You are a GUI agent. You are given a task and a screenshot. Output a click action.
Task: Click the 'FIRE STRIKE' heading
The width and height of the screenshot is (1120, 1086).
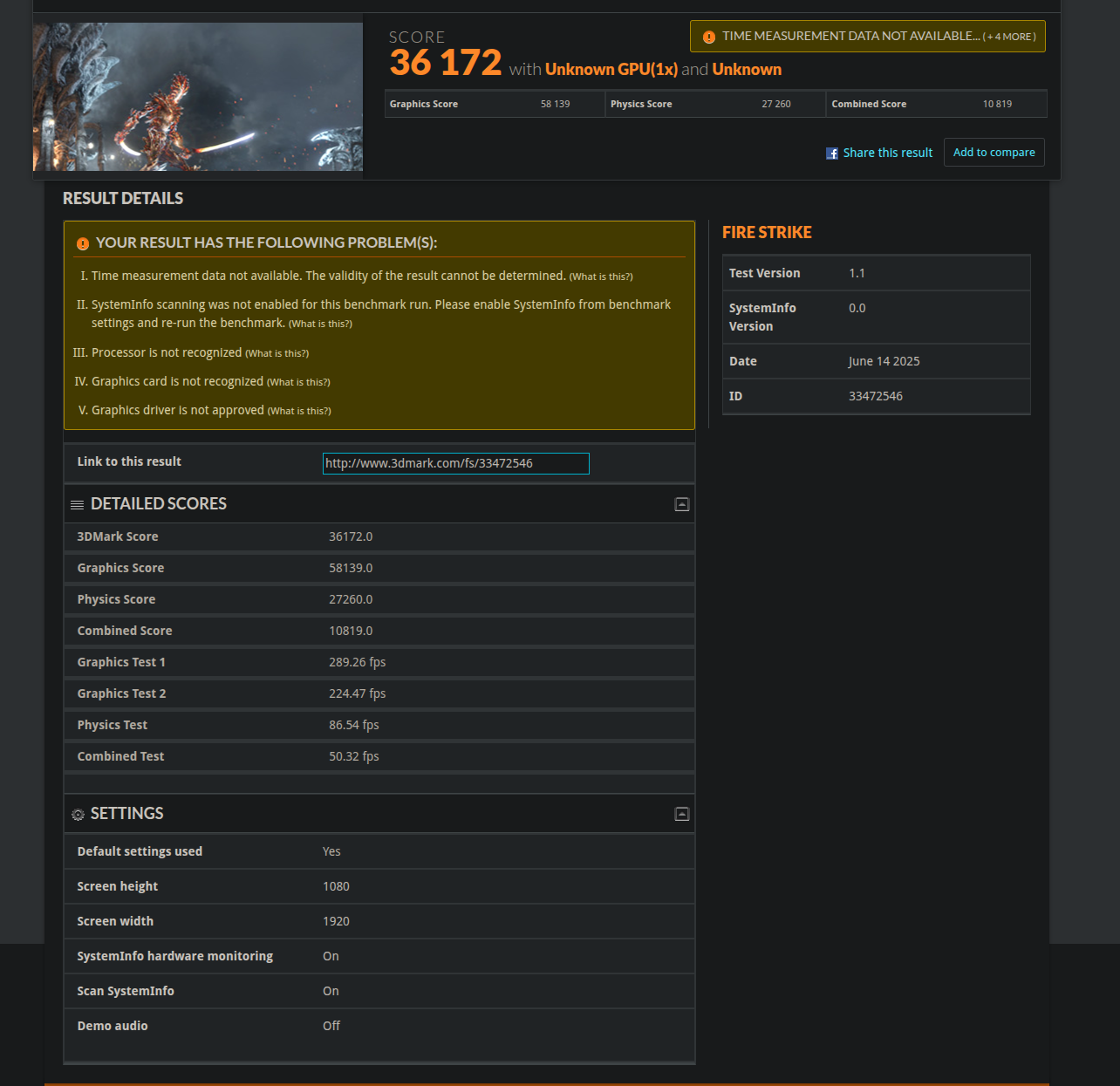point(767,232)
